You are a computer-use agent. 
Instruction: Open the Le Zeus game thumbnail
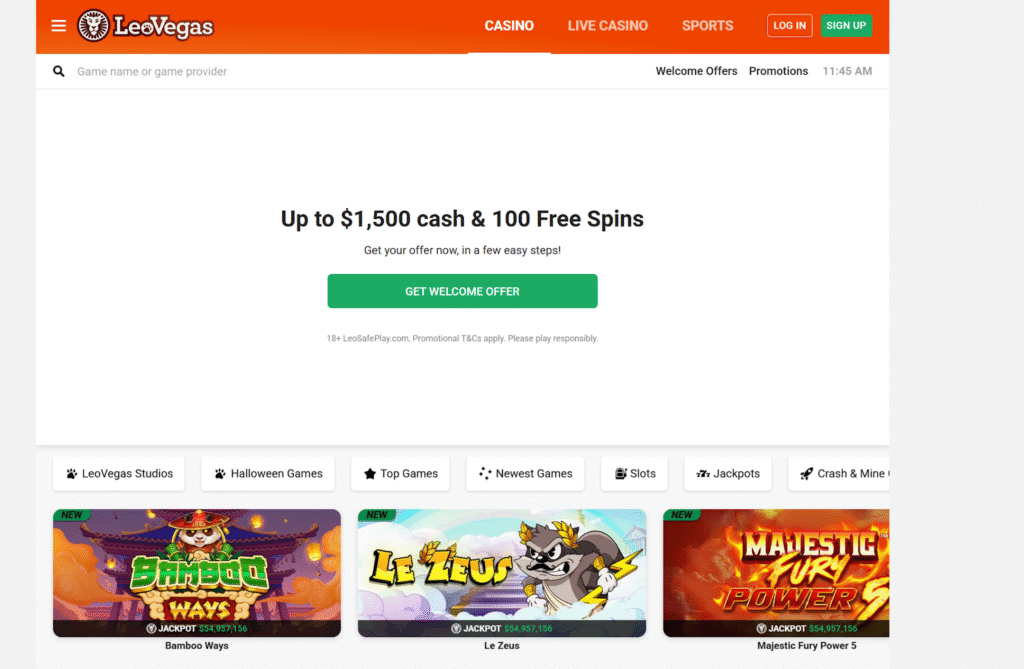point(502,573)
